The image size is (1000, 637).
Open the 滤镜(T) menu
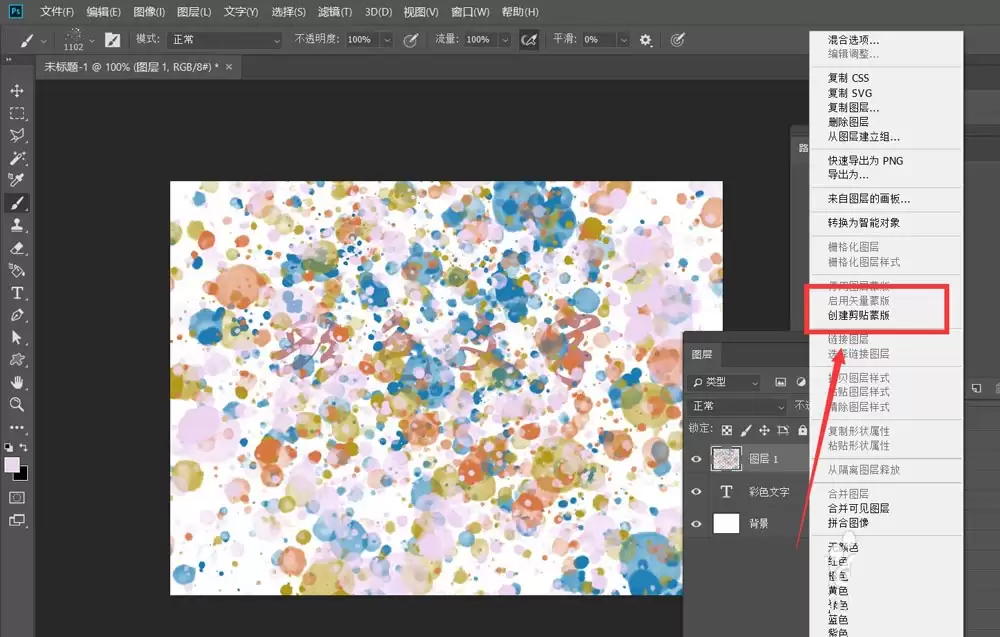(335, 11)
